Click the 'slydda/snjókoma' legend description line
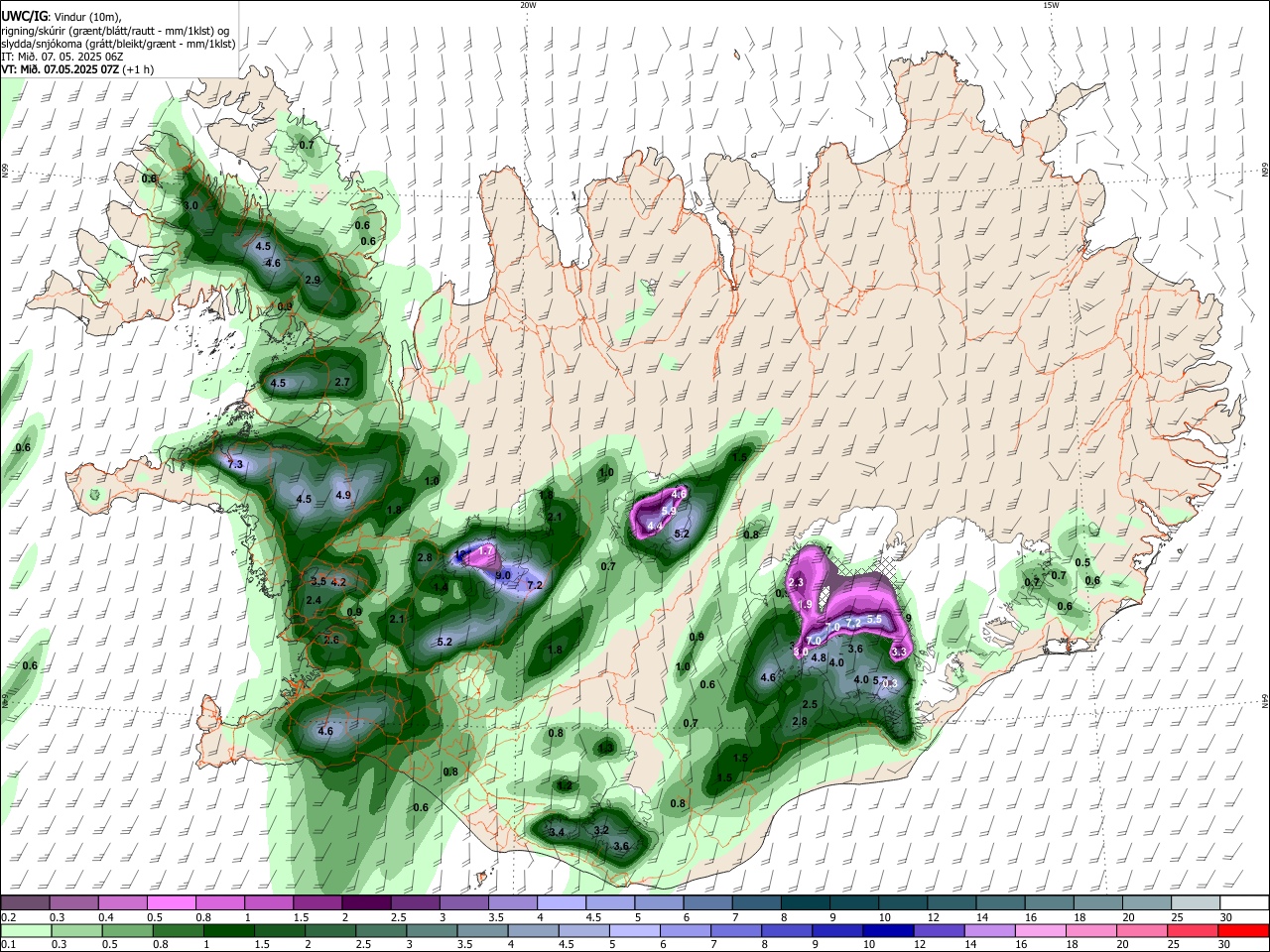 coord(118,44)
